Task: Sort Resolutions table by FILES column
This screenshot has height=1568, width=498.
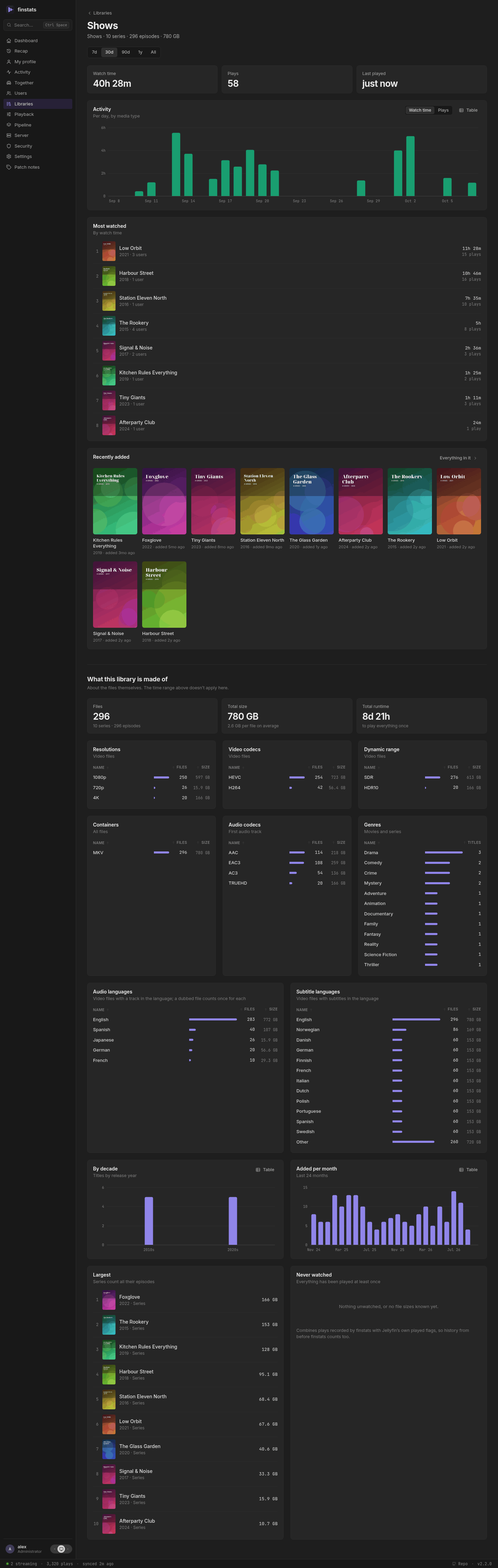Action: [x=180, y=767]
